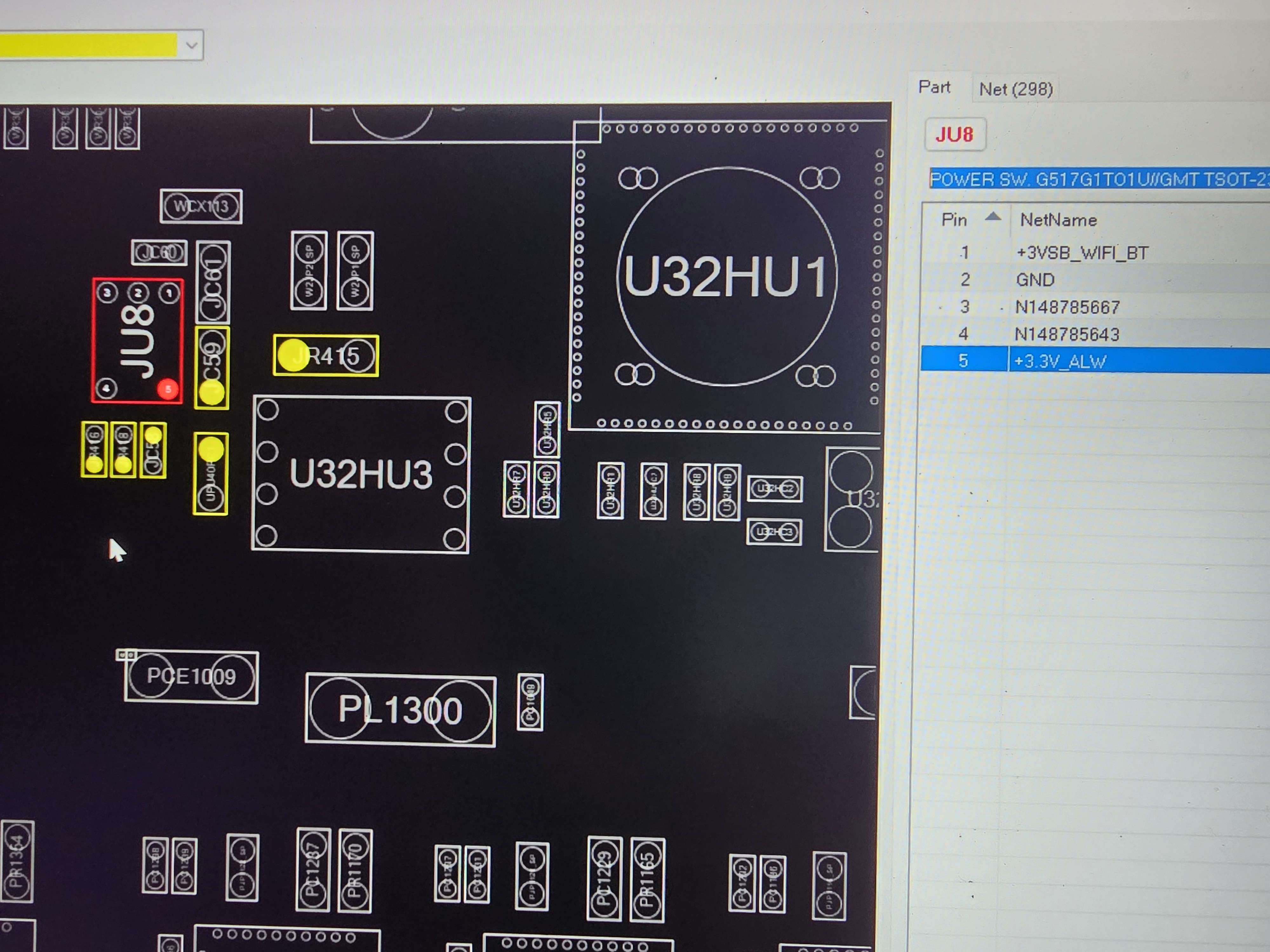This screenshot has height=952, width=1270.
Task: Select the GND net row
Action: tap(1035, 280)
